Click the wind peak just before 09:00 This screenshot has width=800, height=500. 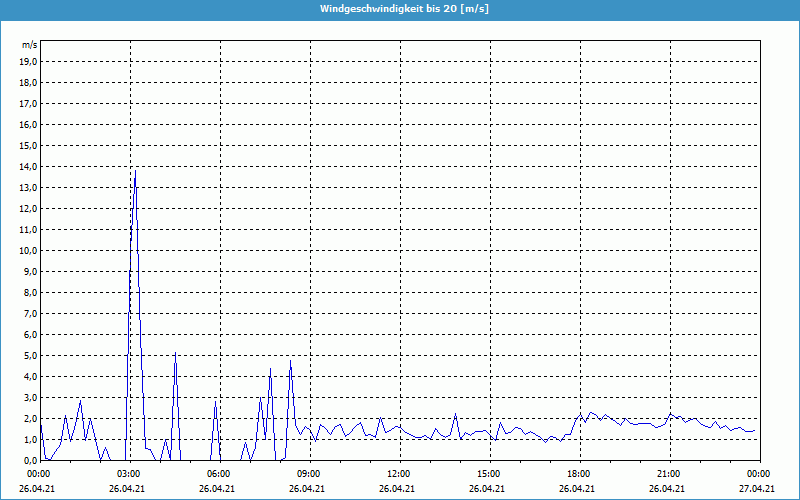(290, 361)
